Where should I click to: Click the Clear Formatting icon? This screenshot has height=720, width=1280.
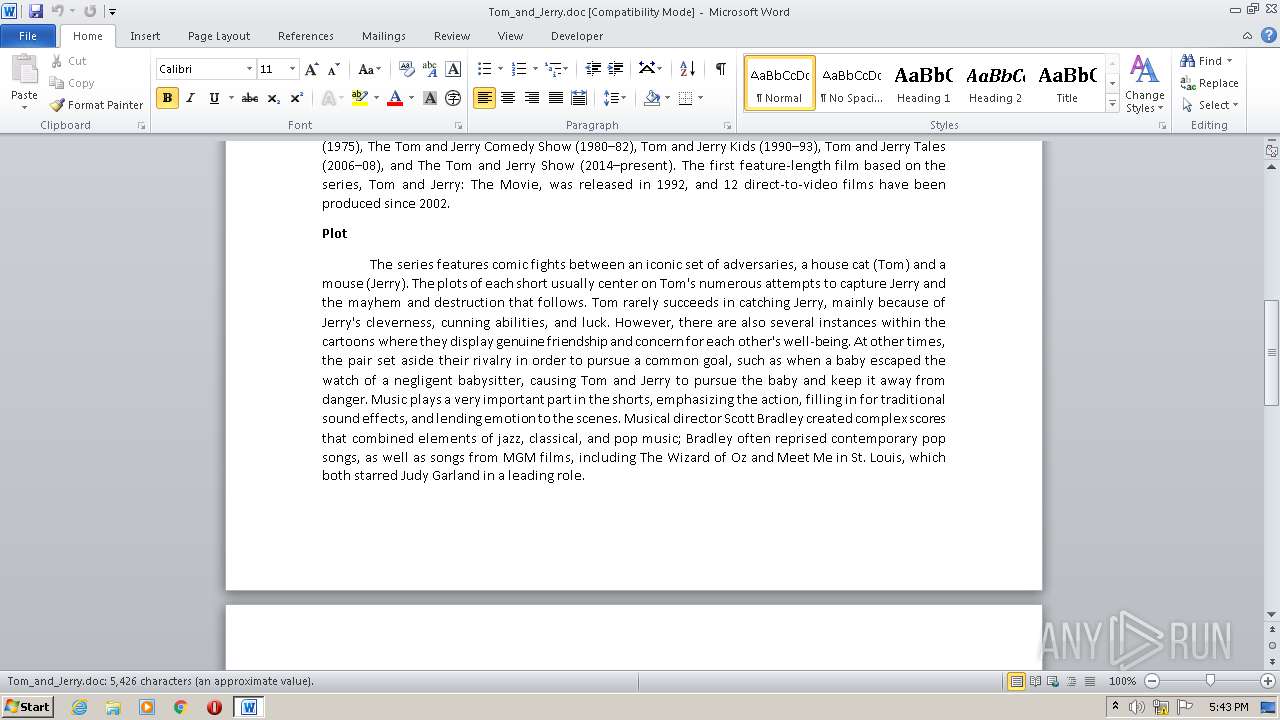(406, 69)
